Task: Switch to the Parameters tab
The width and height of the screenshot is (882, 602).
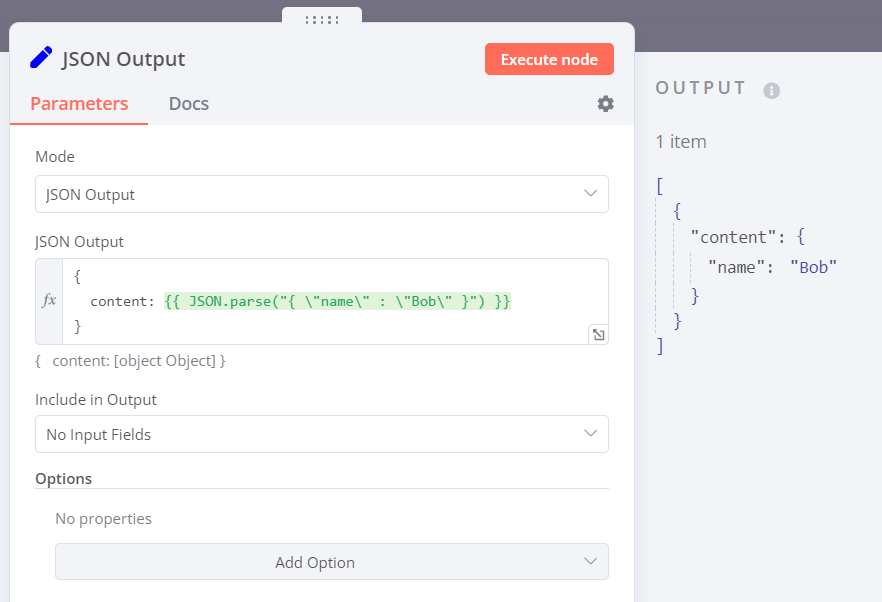Action: click(x=79, y=104)
